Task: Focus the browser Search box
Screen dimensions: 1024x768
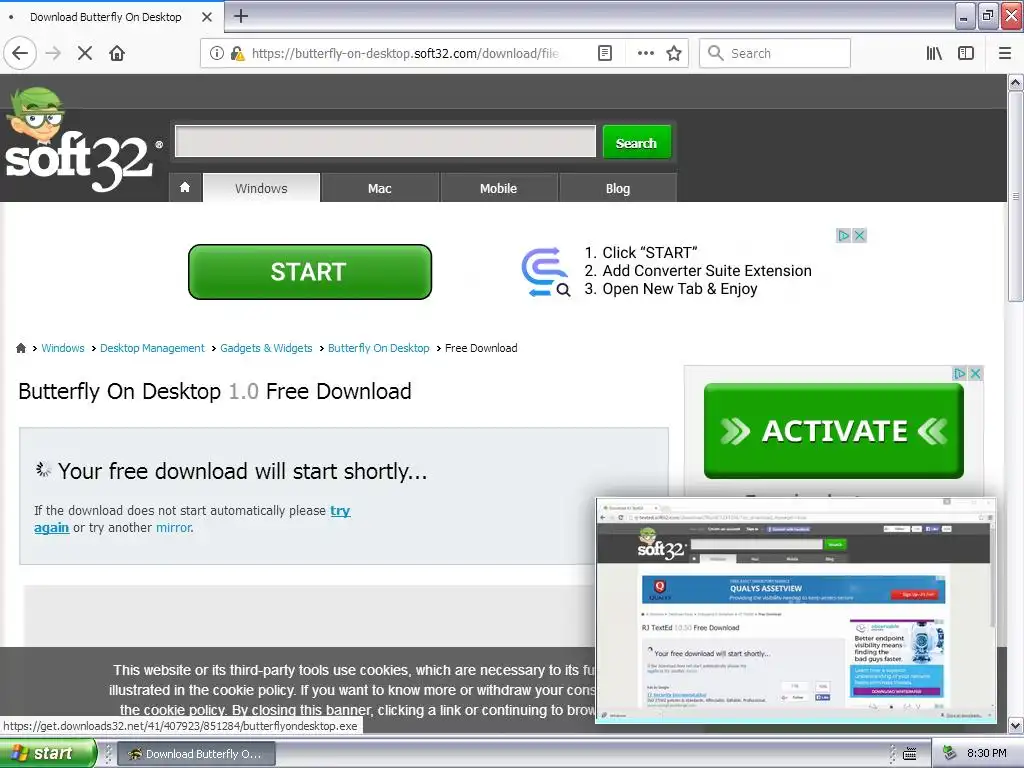Action: pos(775,53)
